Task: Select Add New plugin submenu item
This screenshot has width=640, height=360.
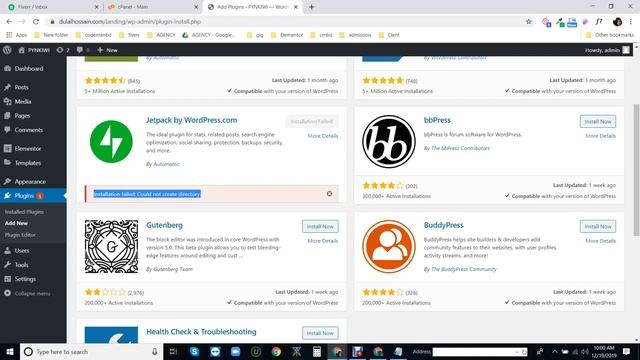Action: [x=16, y=223]
